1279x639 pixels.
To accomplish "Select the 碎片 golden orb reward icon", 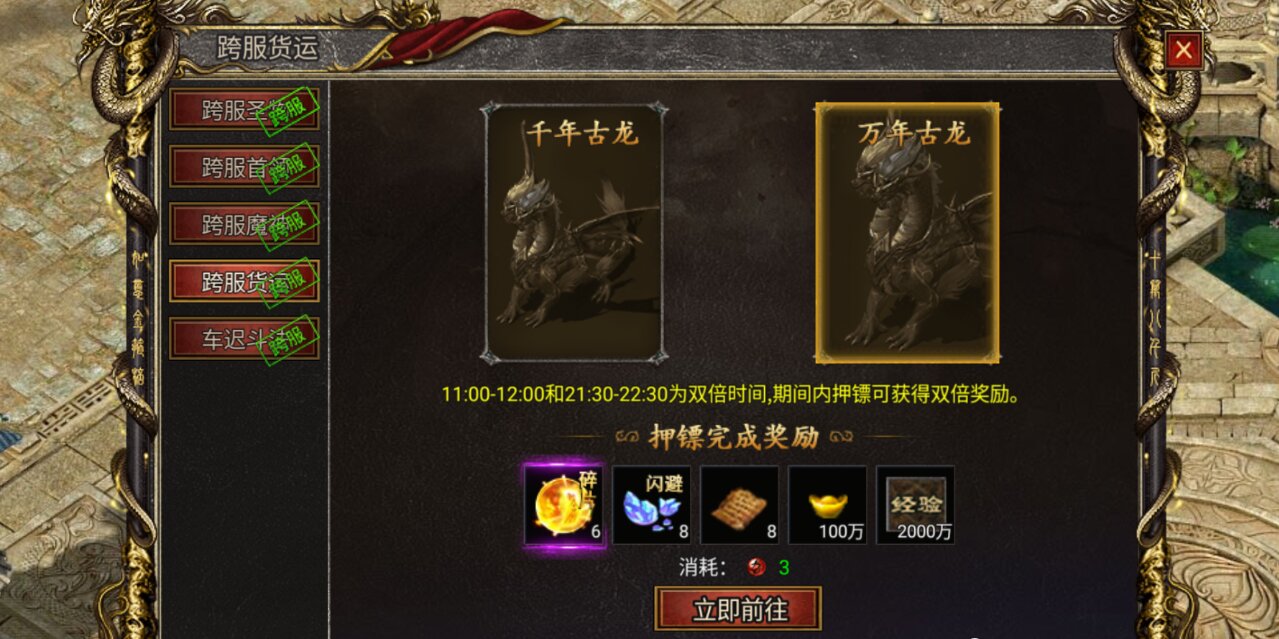I will coord(564,505).
